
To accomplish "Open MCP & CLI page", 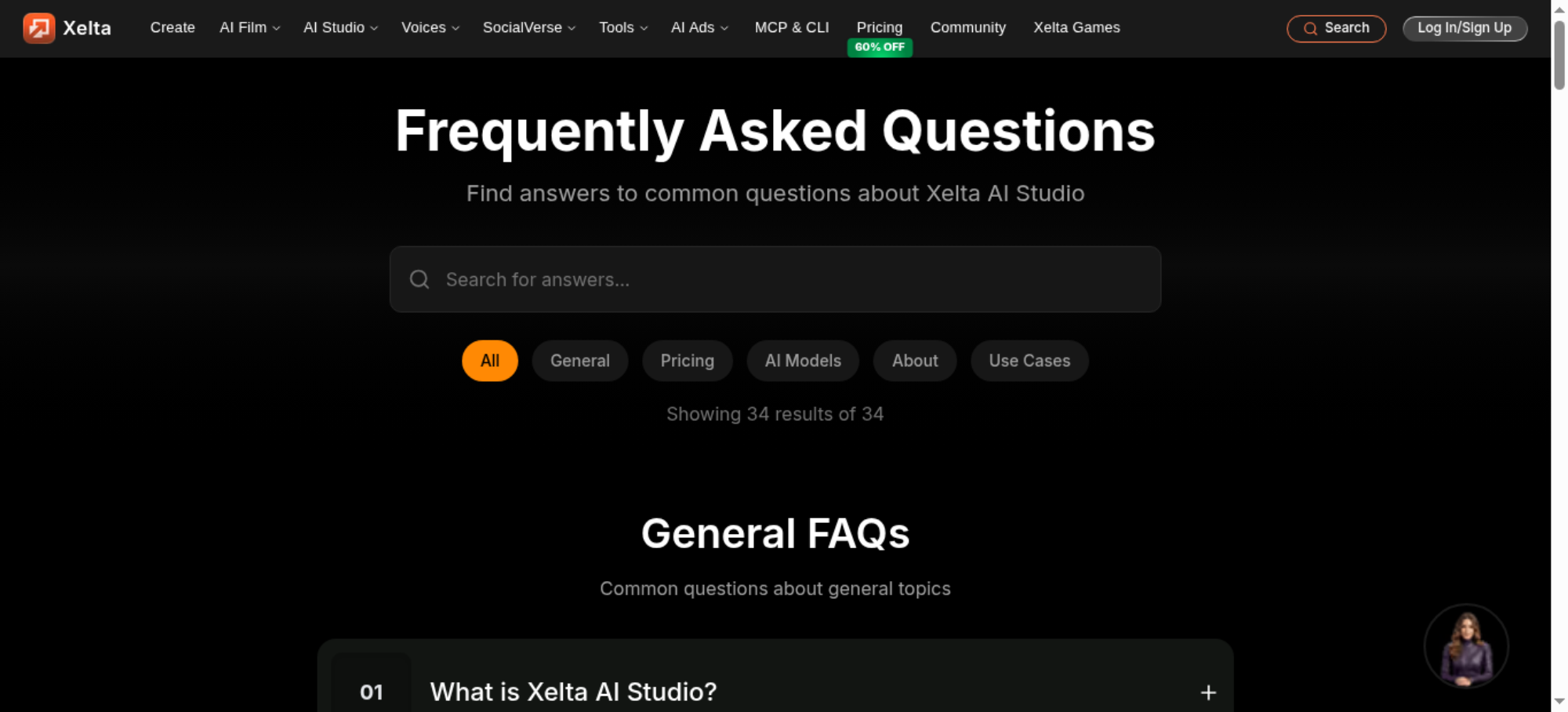I will click(x=792, y=27).
